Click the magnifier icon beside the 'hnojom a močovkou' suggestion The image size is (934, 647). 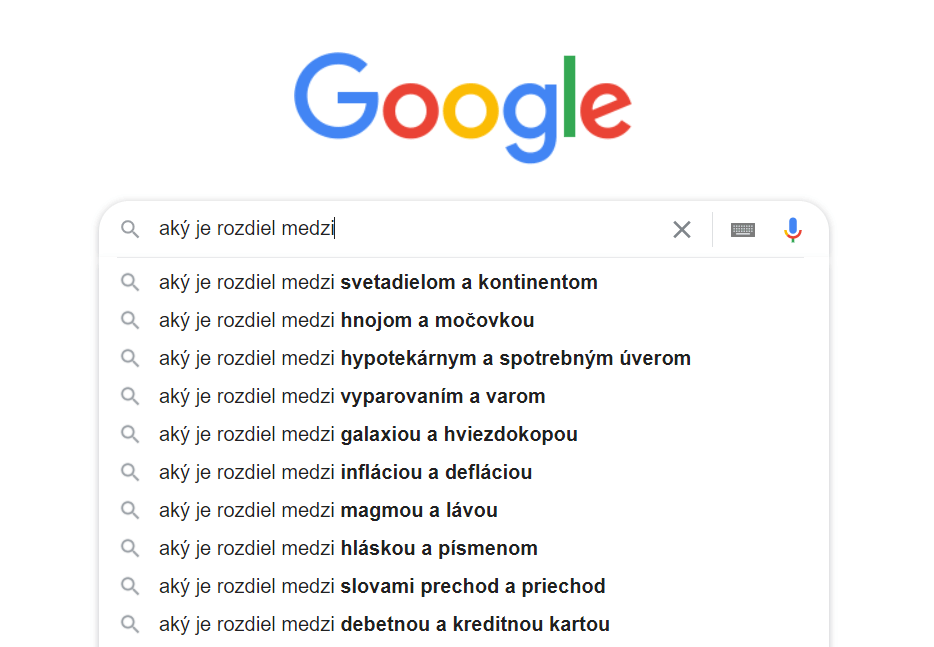(x=130, y=320)
